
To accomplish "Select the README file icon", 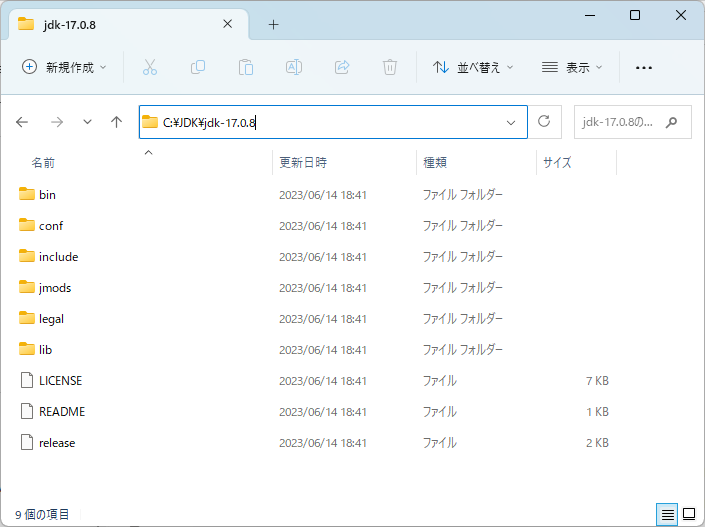I will pos(27,411).
